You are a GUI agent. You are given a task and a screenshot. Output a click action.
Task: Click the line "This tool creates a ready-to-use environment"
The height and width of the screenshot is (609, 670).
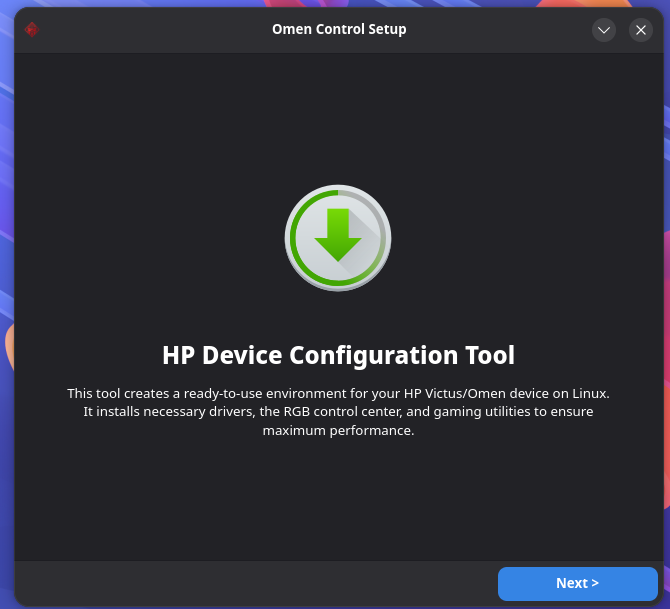tap(338, 393)
